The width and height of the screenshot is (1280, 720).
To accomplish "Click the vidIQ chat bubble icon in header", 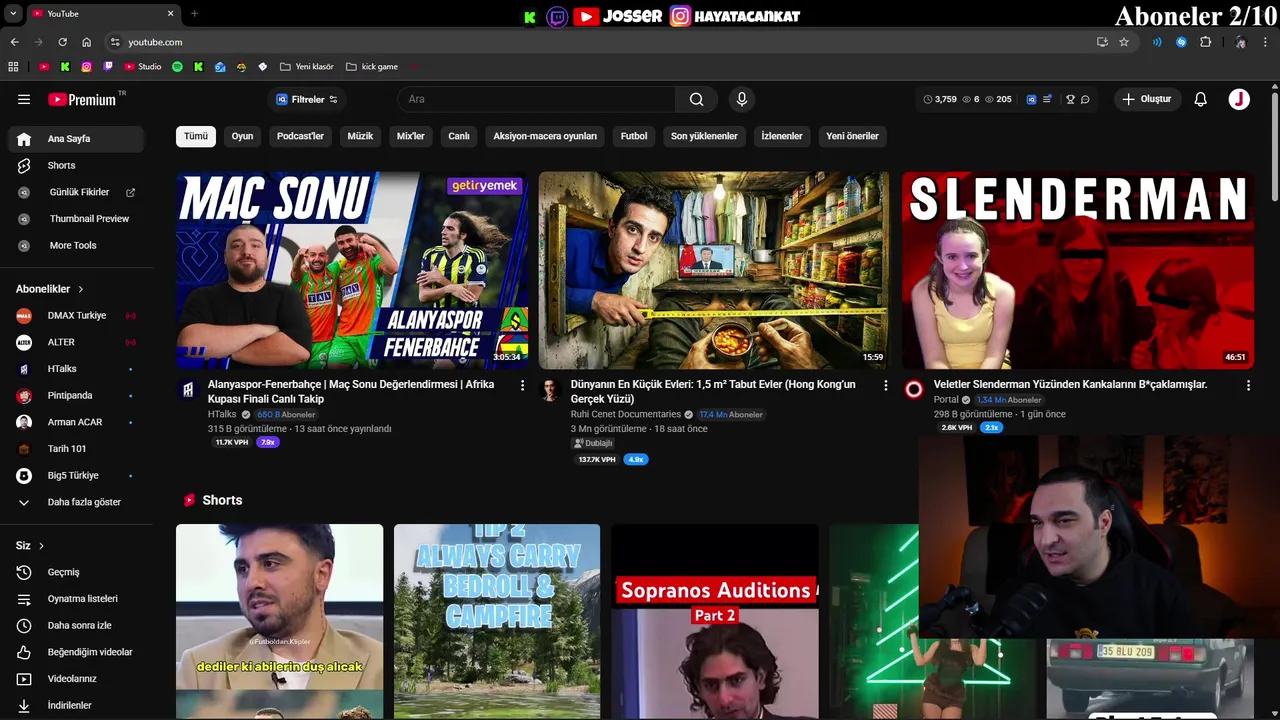I will click(1085, 99).
